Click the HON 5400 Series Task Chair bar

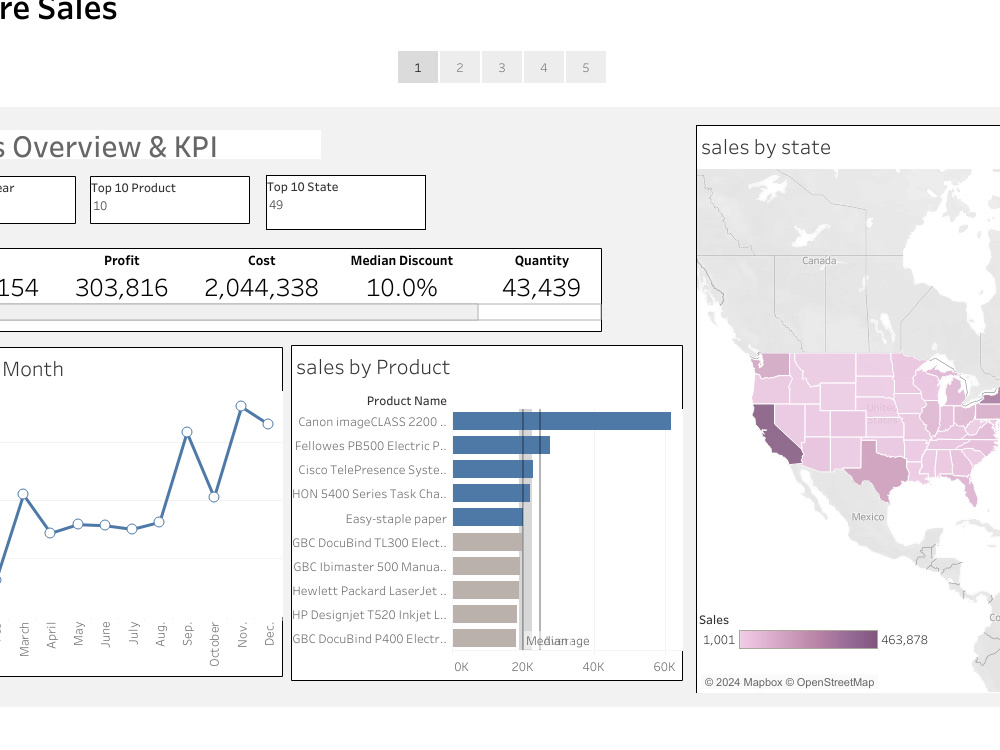(492, 493)
